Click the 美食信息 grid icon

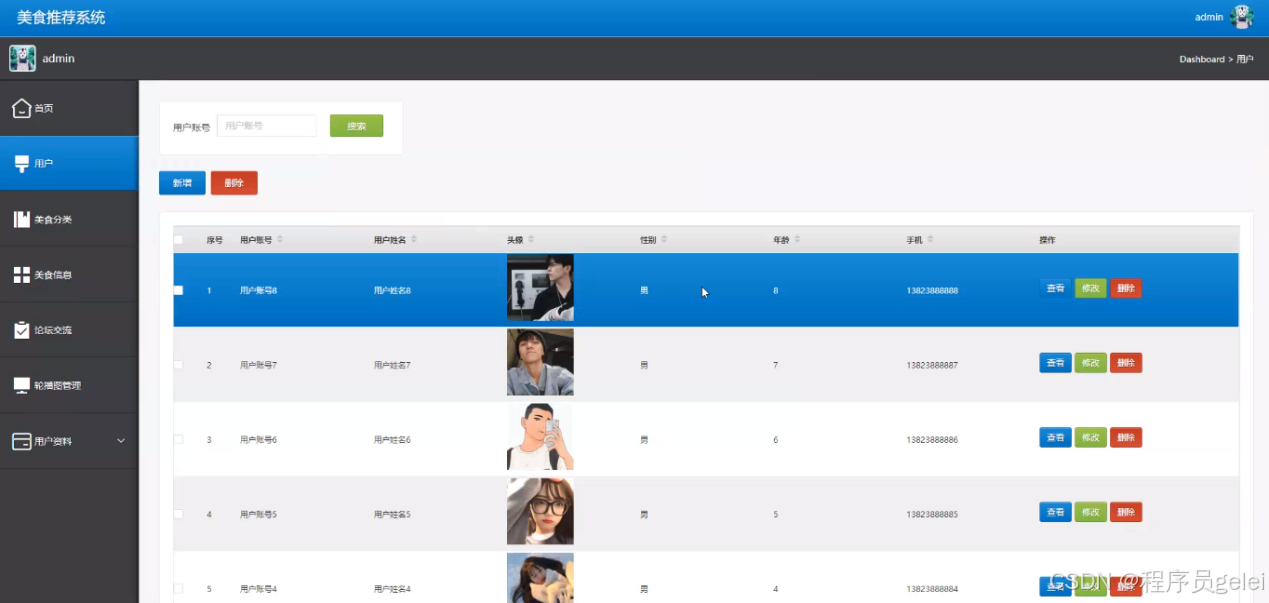click(21, 275)
